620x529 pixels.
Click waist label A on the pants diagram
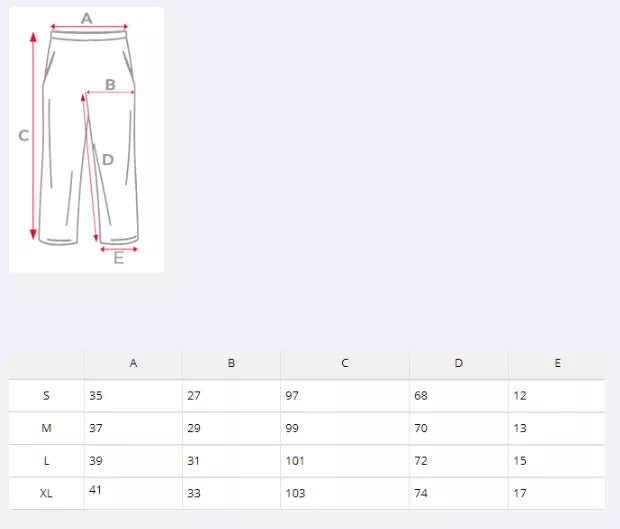click(86, 18)
